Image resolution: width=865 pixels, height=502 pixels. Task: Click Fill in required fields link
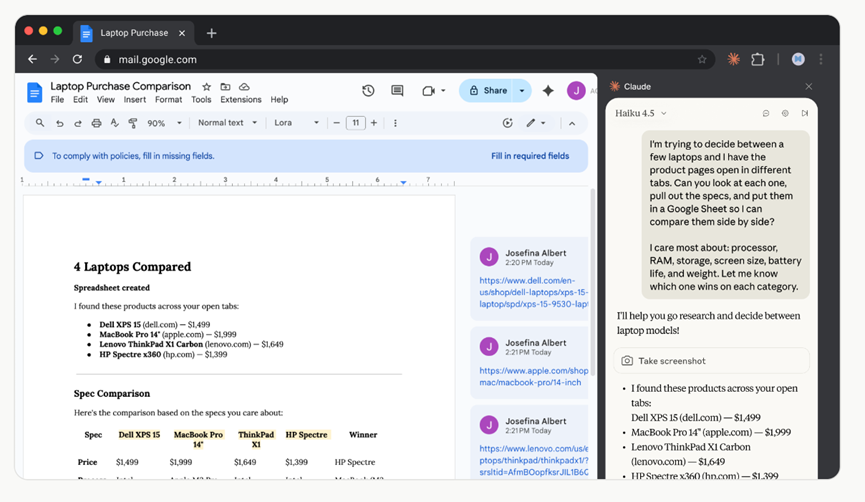530,156
